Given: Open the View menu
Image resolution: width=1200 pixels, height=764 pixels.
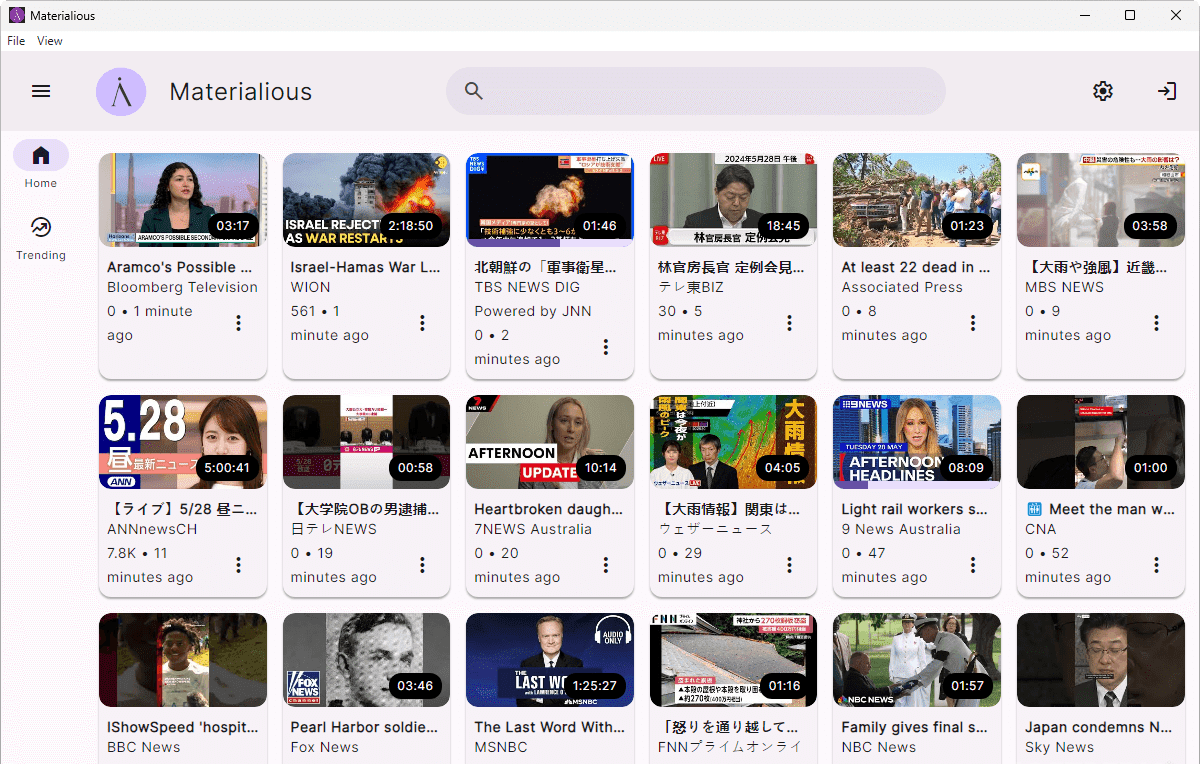Looking at the screenshot, I should [50, 41].
